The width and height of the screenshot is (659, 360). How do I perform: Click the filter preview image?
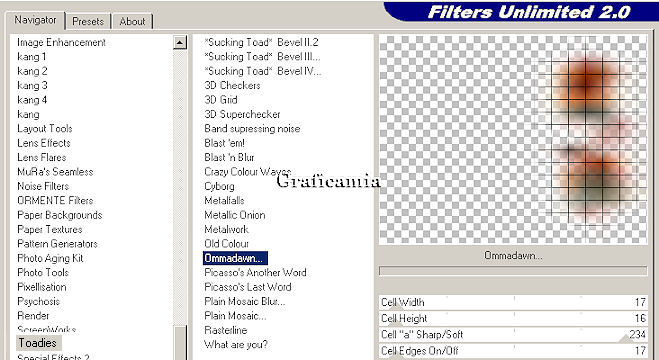[x=513, y=139]
